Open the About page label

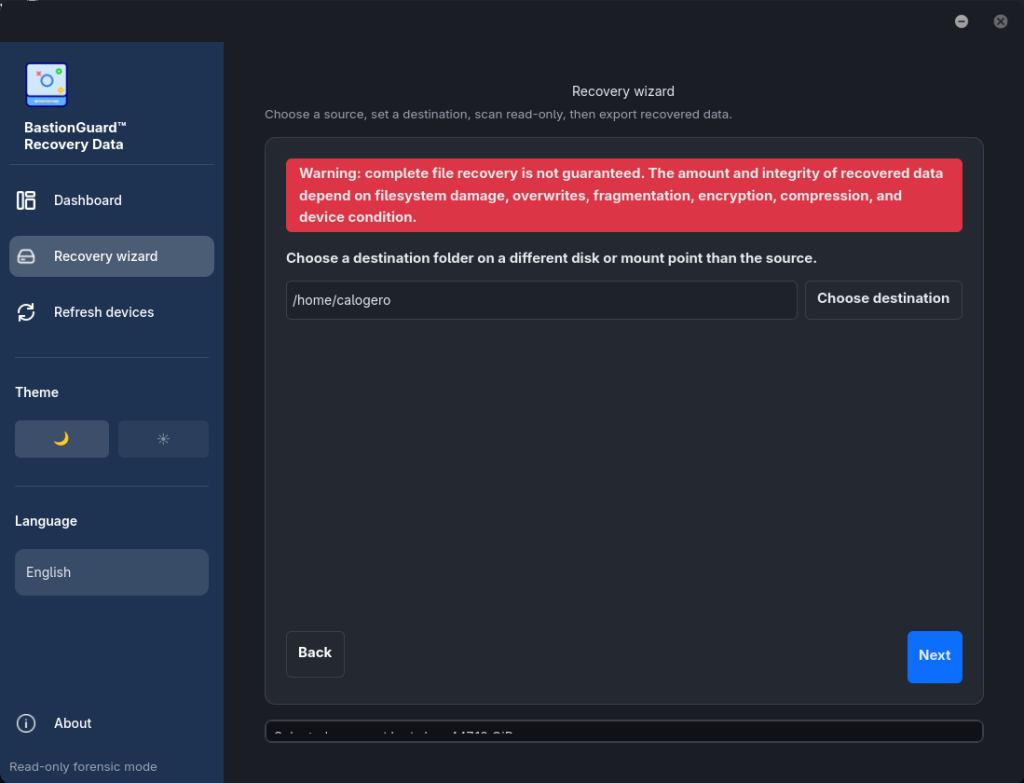[x=72, y=723]
